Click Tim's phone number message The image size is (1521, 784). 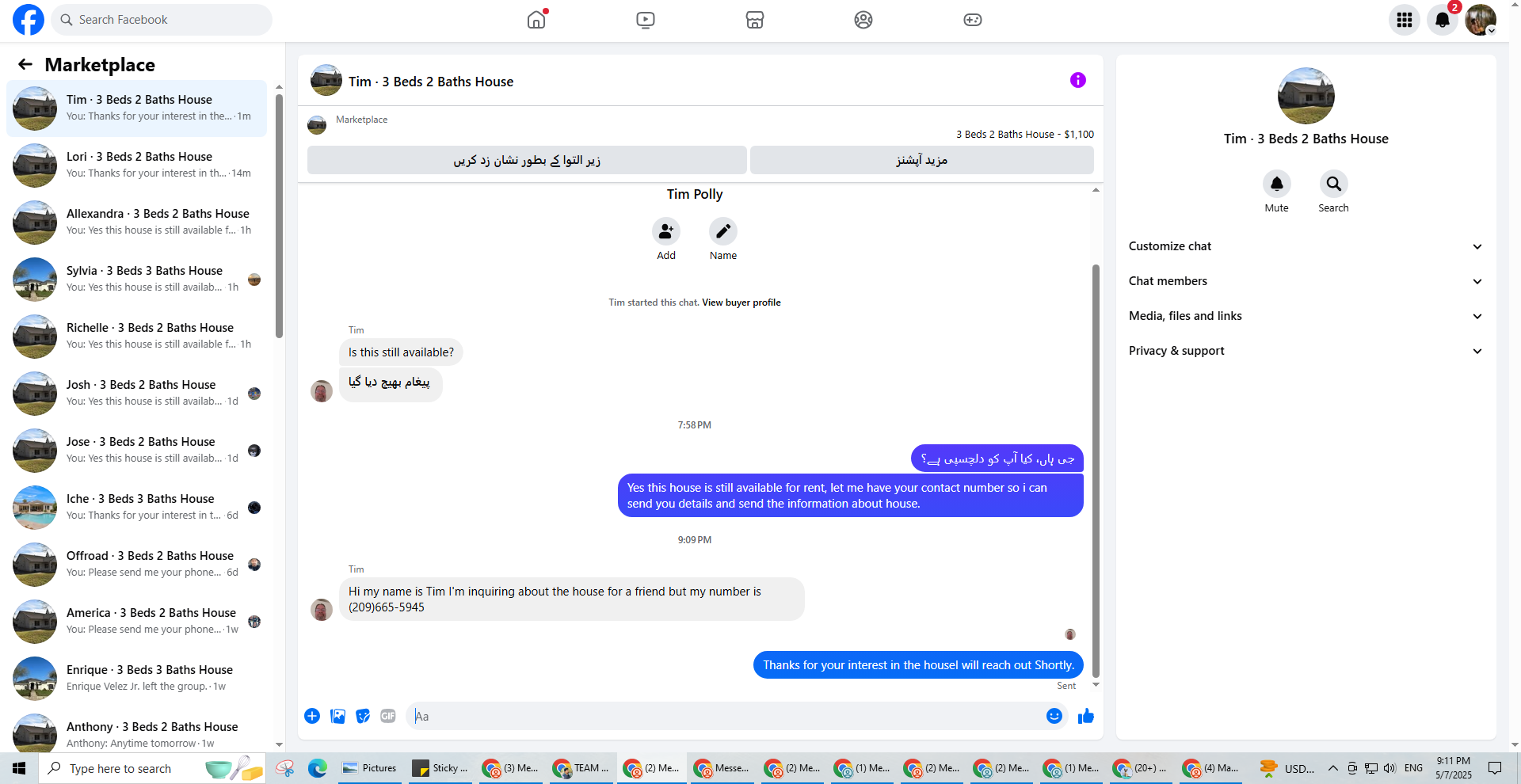572,599
